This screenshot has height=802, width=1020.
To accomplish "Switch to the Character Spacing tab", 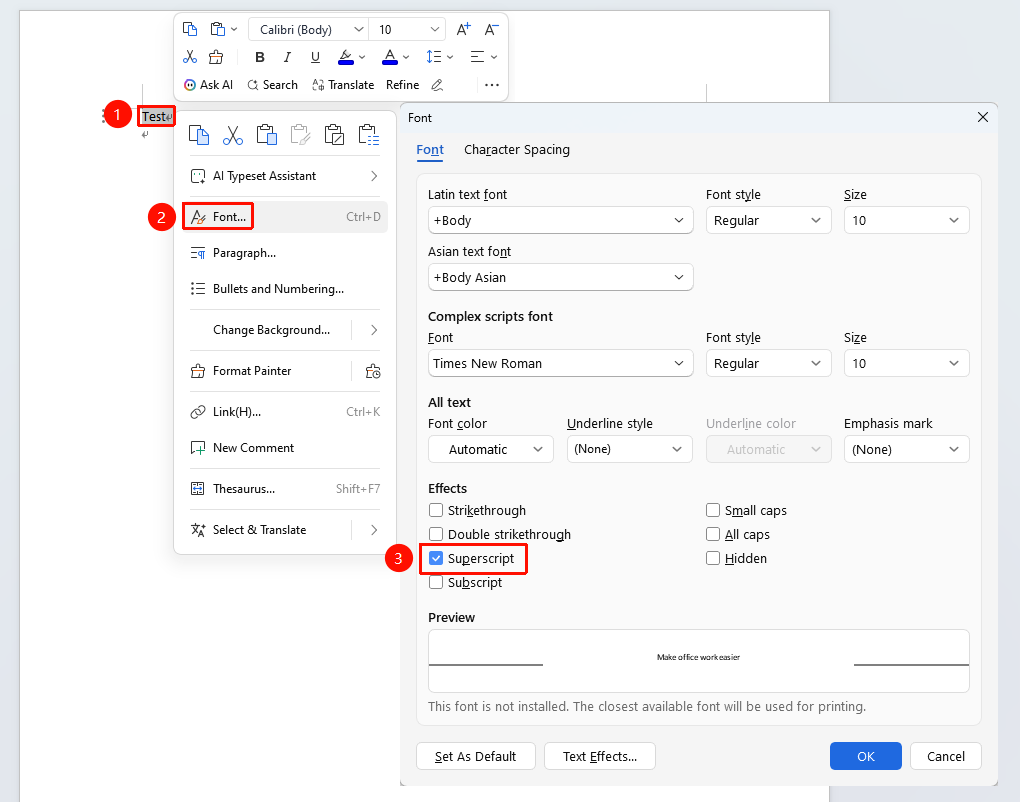I will (517, 150).
